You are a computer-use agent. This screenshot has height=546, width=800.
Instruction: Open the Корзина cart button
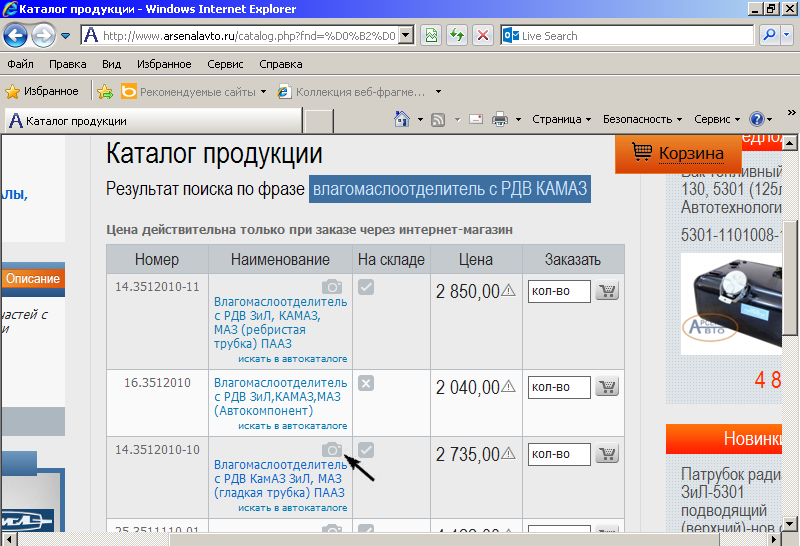coord(678,153)
